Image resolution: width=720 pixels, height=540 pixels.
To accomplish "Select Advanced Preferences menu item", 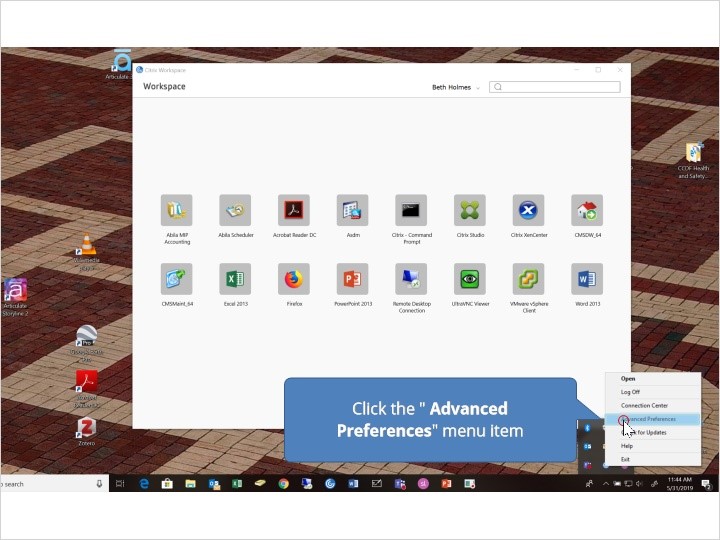I will tap(652, 419).
